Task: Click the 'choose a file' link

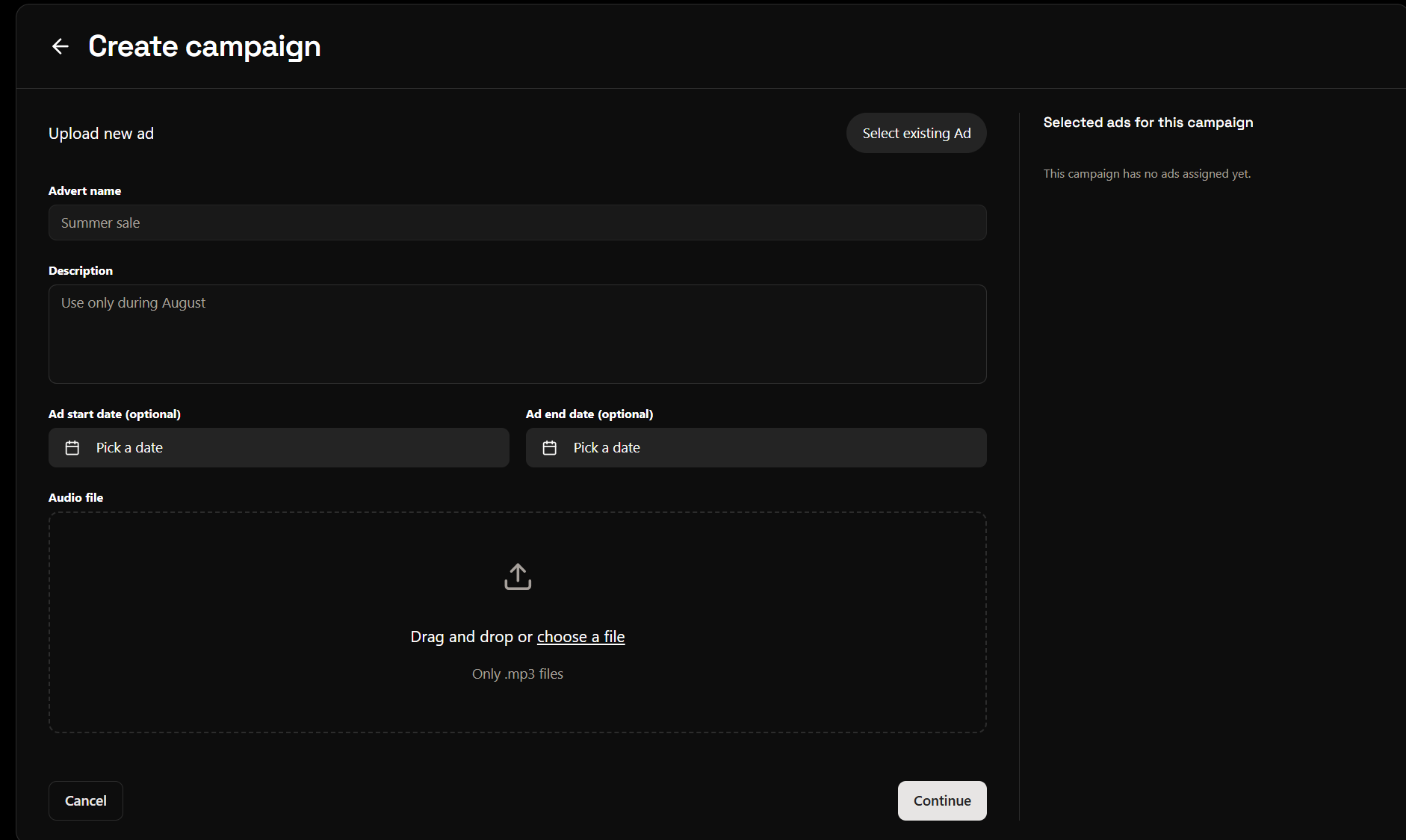Action: pos(580,637)
